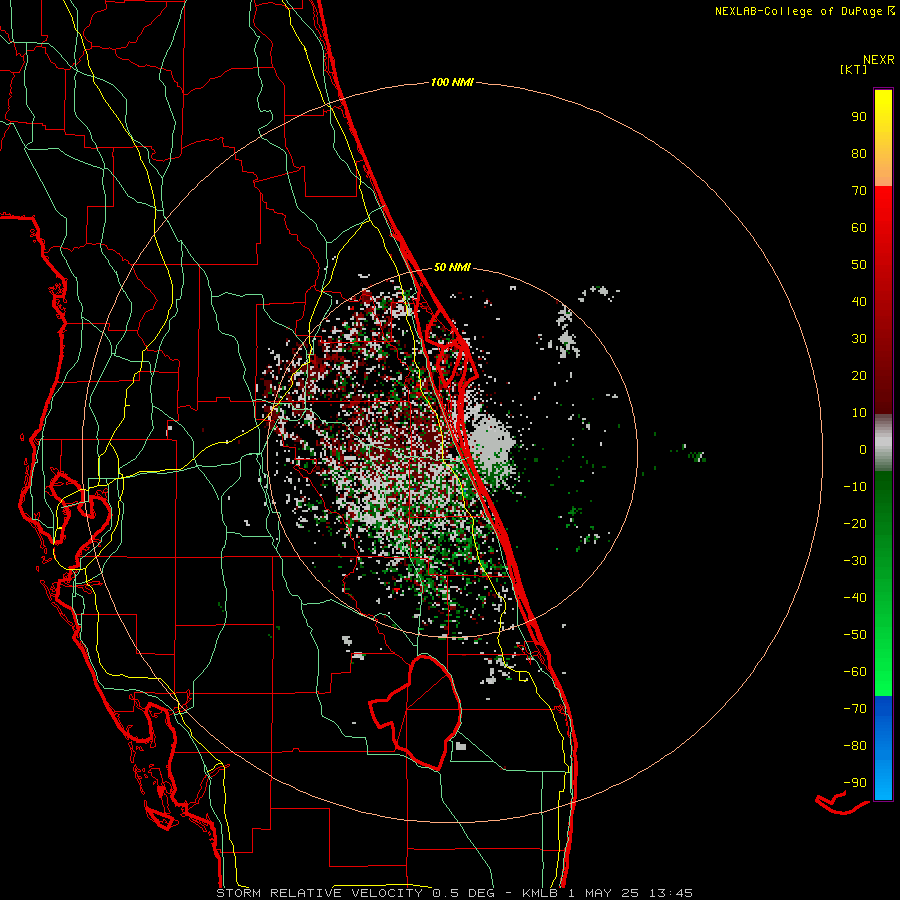Click the blue segment of the color bar

tap(883, 748)
